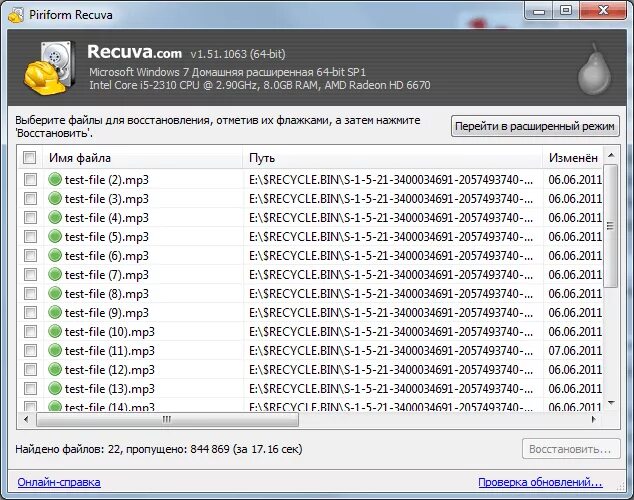Screen dimensions: 634x500
Task: Click modified date of test-file (9).mp3
Action: coord(575,312)
